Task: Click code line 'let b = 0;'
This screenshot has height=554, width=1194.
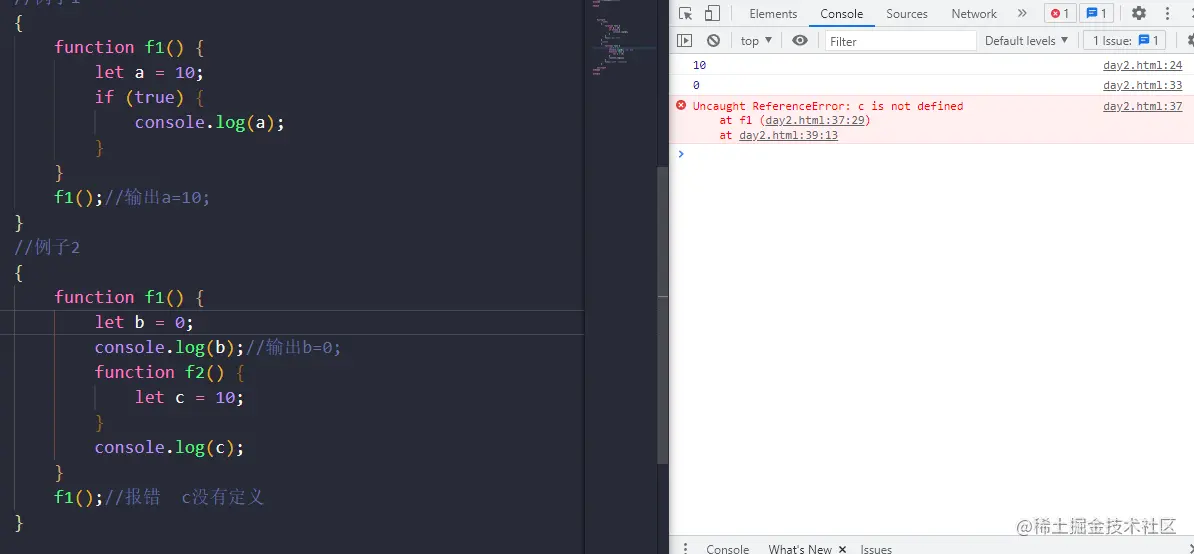Action: (145, 322)
